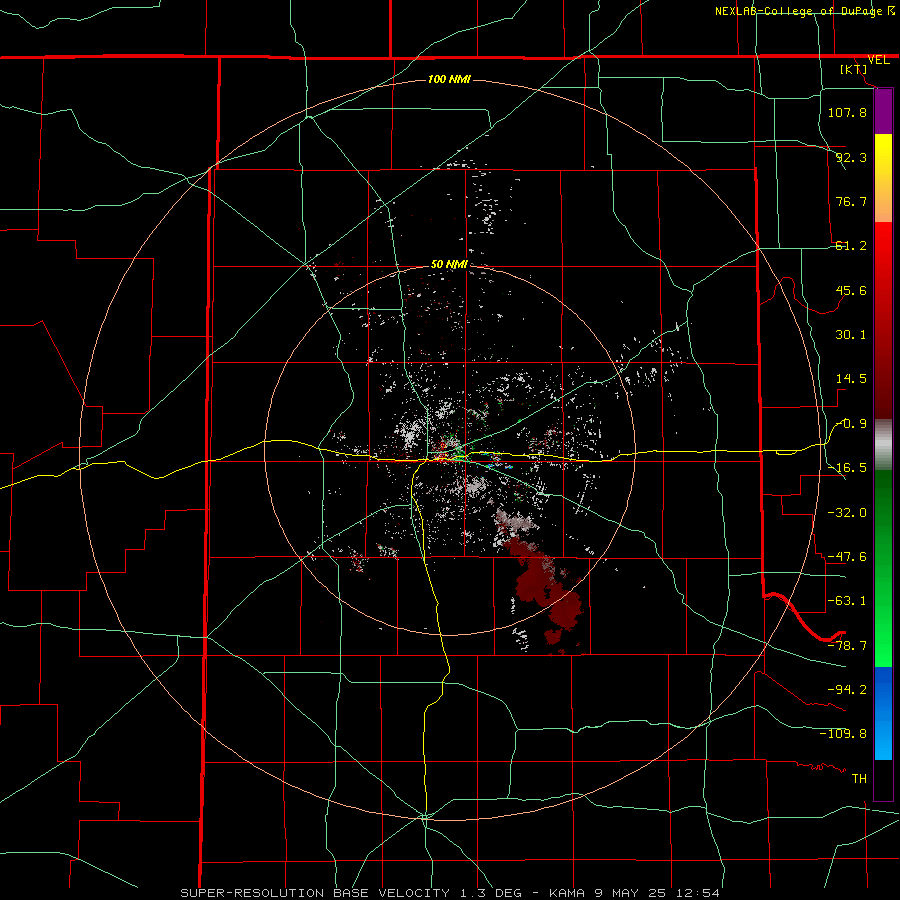The width and height of the screenshot is (900, 900).
Task: Click the -63.1 velocity scale value
Action: pos(847,601)
